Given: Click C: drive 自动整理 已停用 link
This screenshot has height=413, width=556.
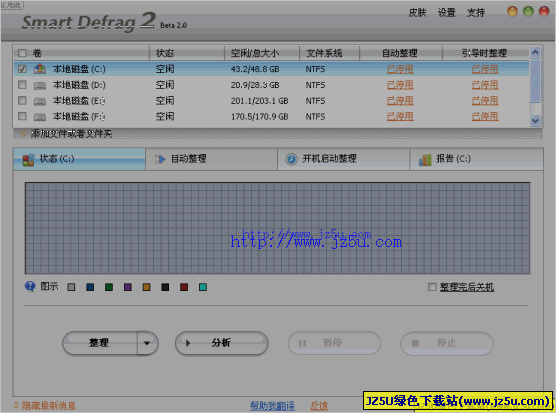Looking at the screenshot, I should pos(400,69).
